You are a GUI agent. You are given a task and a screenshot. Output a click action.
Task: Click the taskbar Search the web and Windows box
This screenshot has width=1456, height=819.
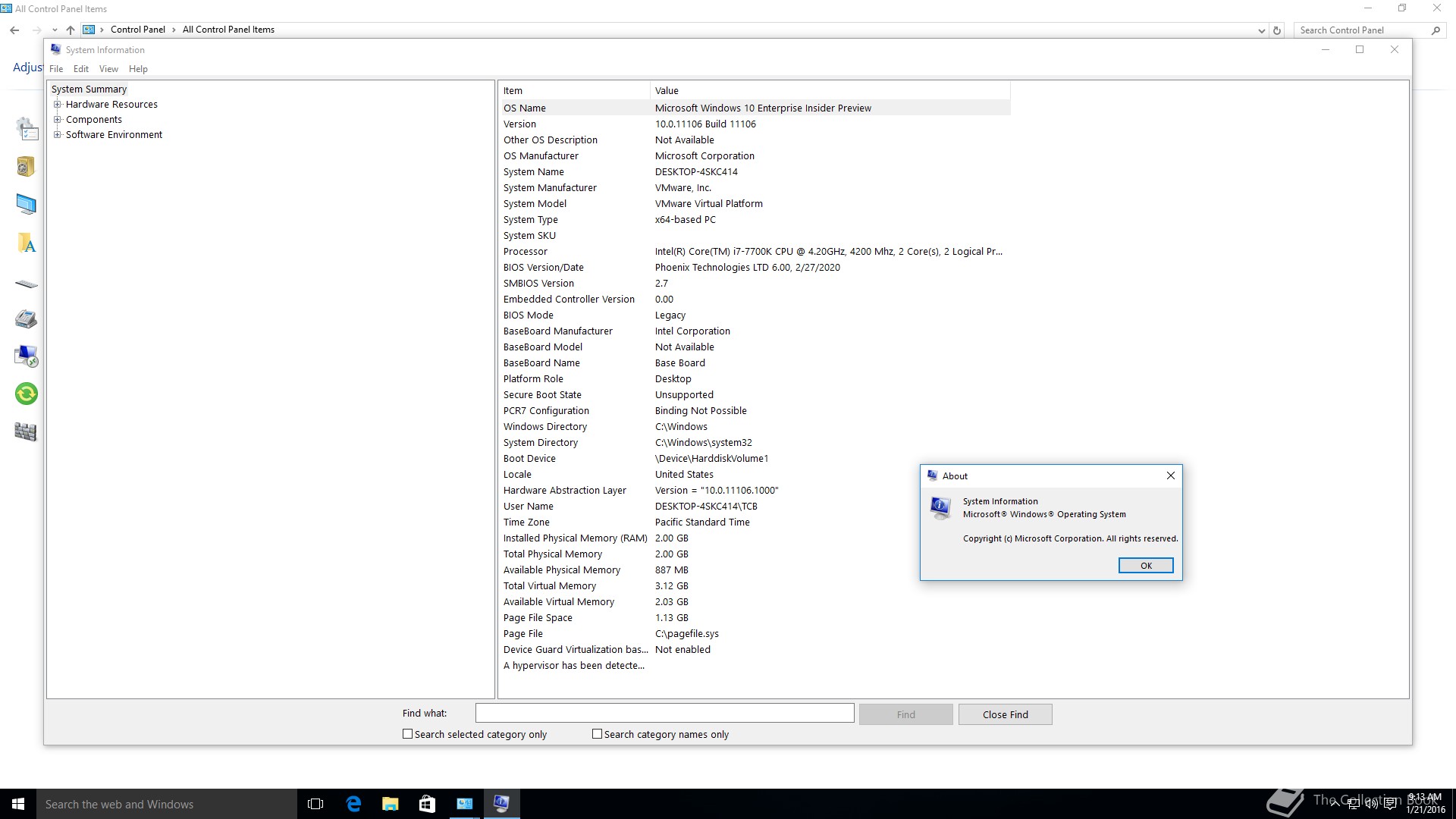coord(167,804)
